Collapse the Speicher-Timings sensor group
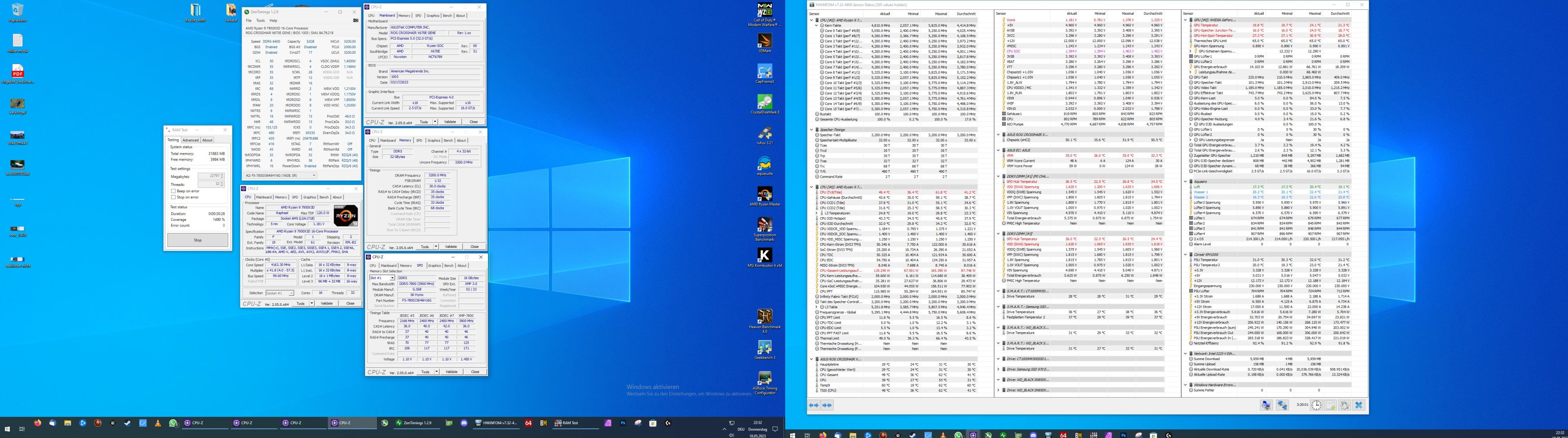Viewport: 1568px width, 438px height. tap(811, 129)
